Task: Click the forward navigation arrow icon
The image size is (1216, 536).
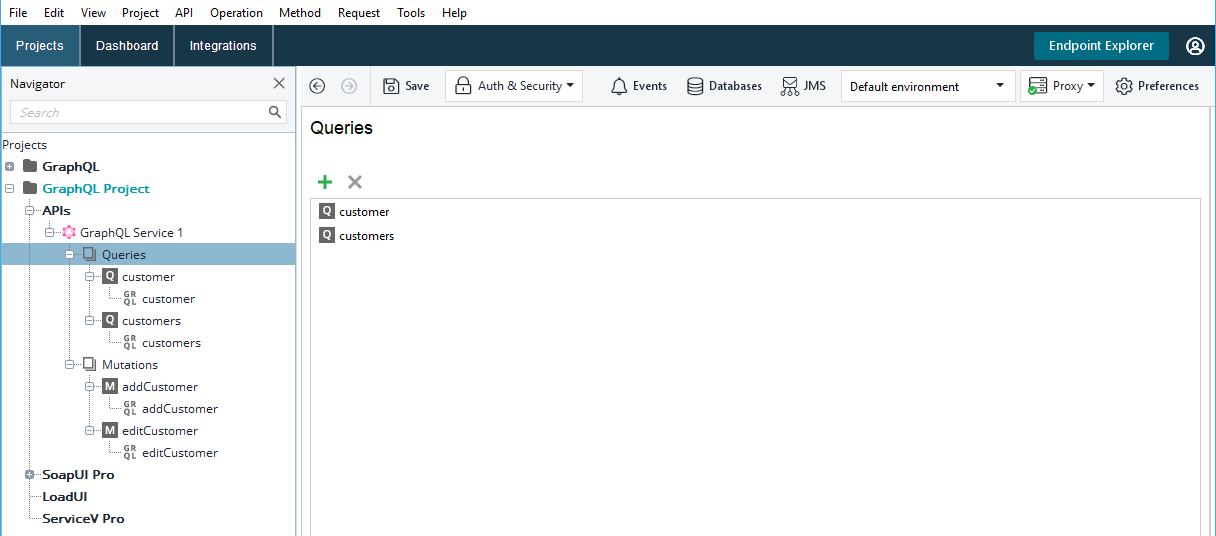Action: point(349,86)
